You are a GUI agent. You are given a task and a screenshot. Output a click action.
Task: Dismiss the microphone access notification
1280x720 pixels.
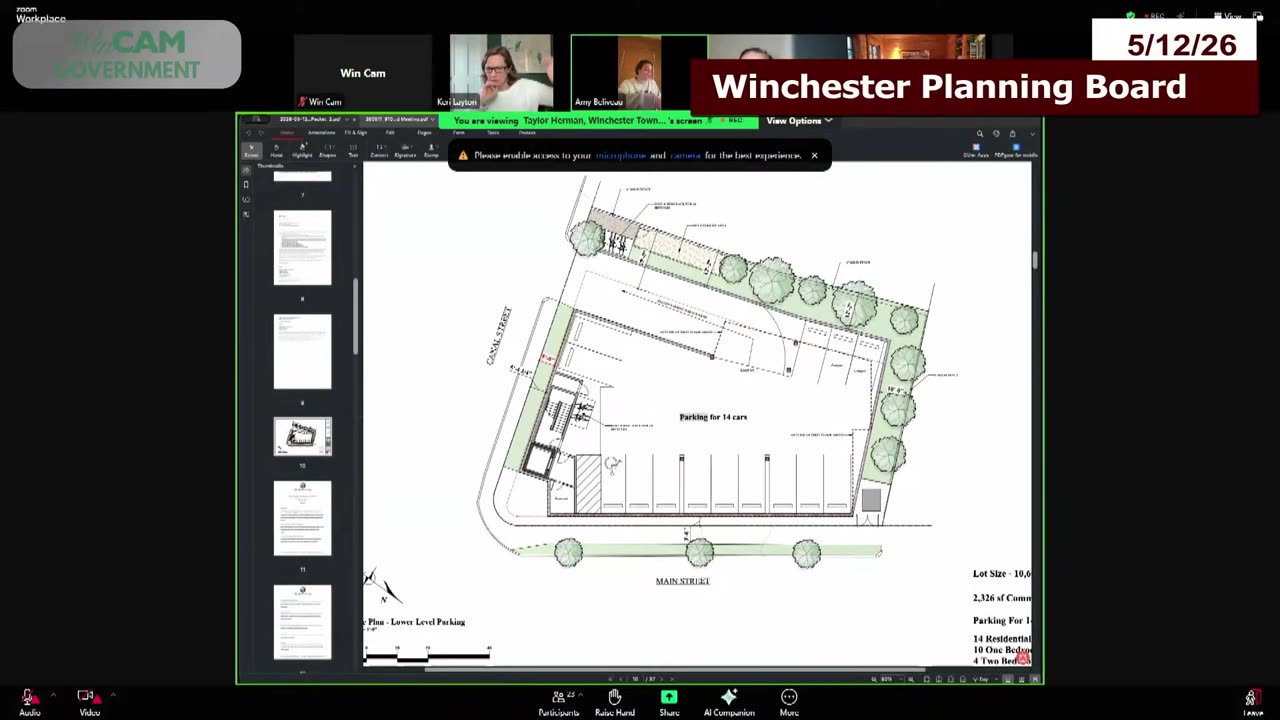point(814,155)
